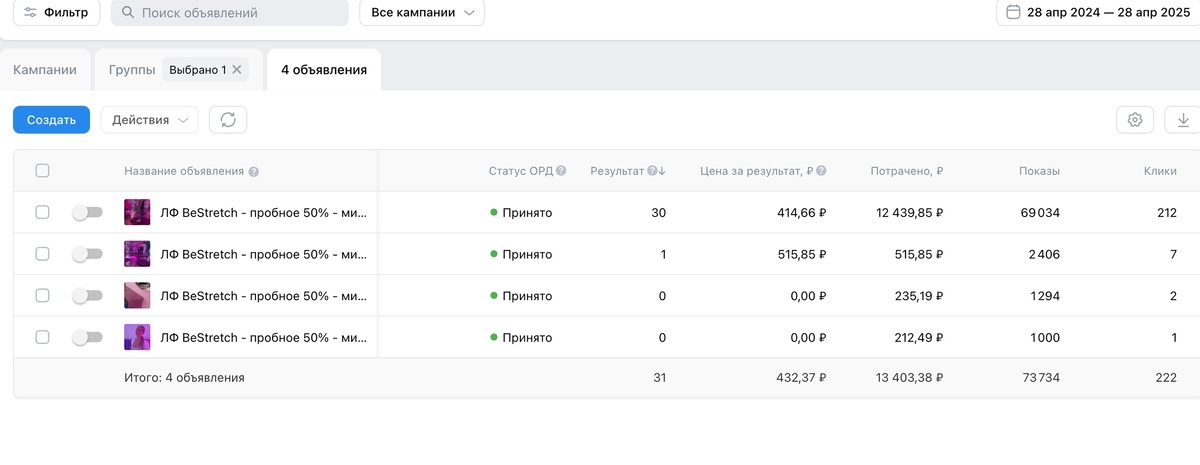
Task: Click the Поиск объявлений search field
Action: (x=229, y=13)
